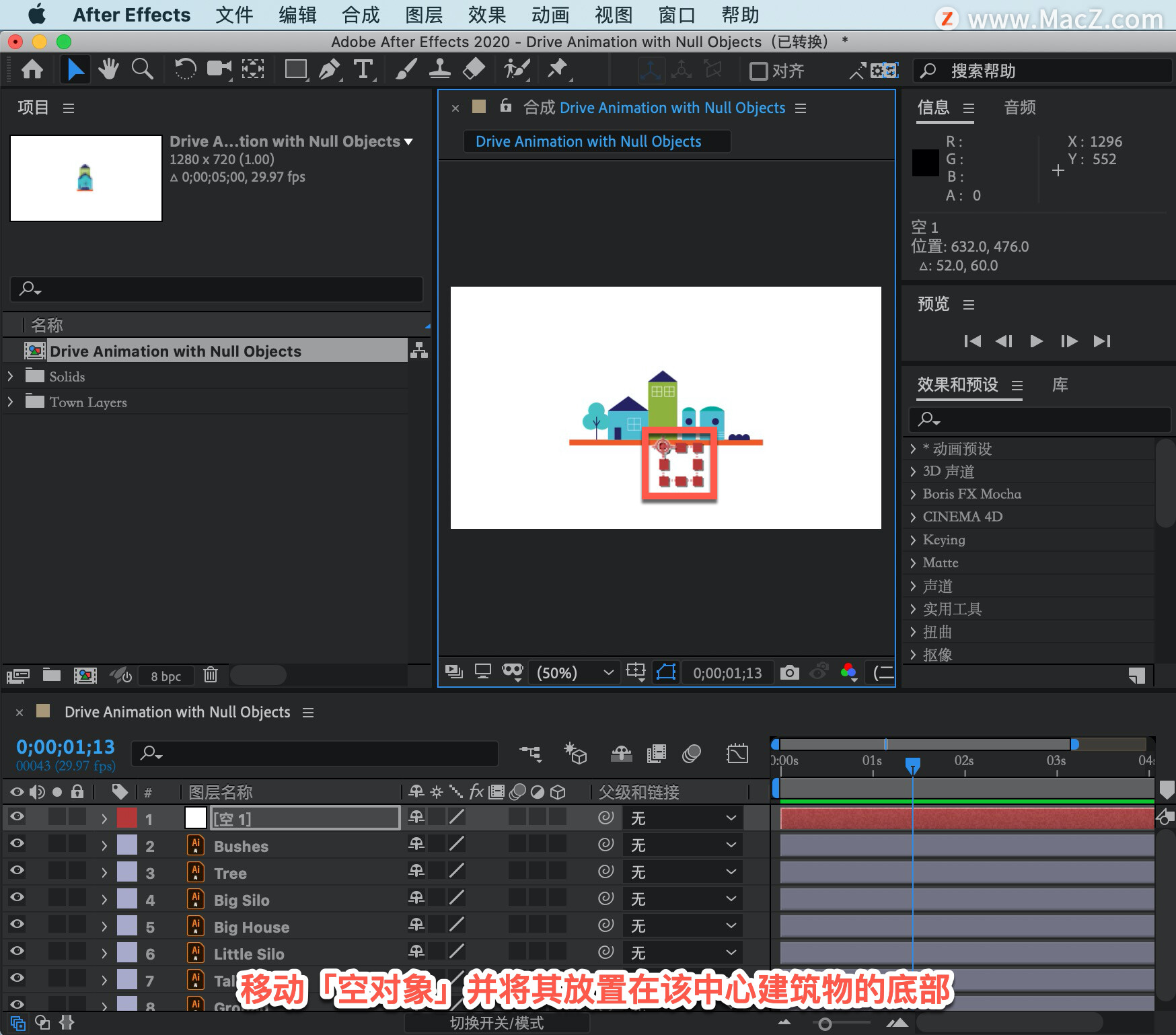Click the Home icon in toolbar
The height and width of the screenshot is (1035, 1176).
tap(32, 69)
